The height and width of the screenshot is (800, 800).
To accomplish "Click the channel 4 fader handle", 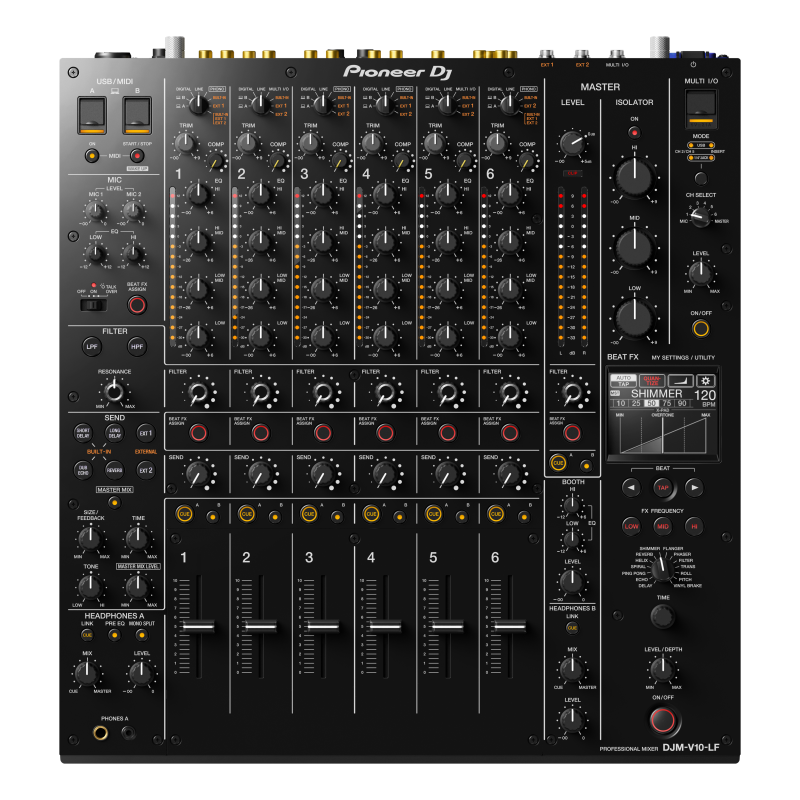I will click(x=385, y=626).
